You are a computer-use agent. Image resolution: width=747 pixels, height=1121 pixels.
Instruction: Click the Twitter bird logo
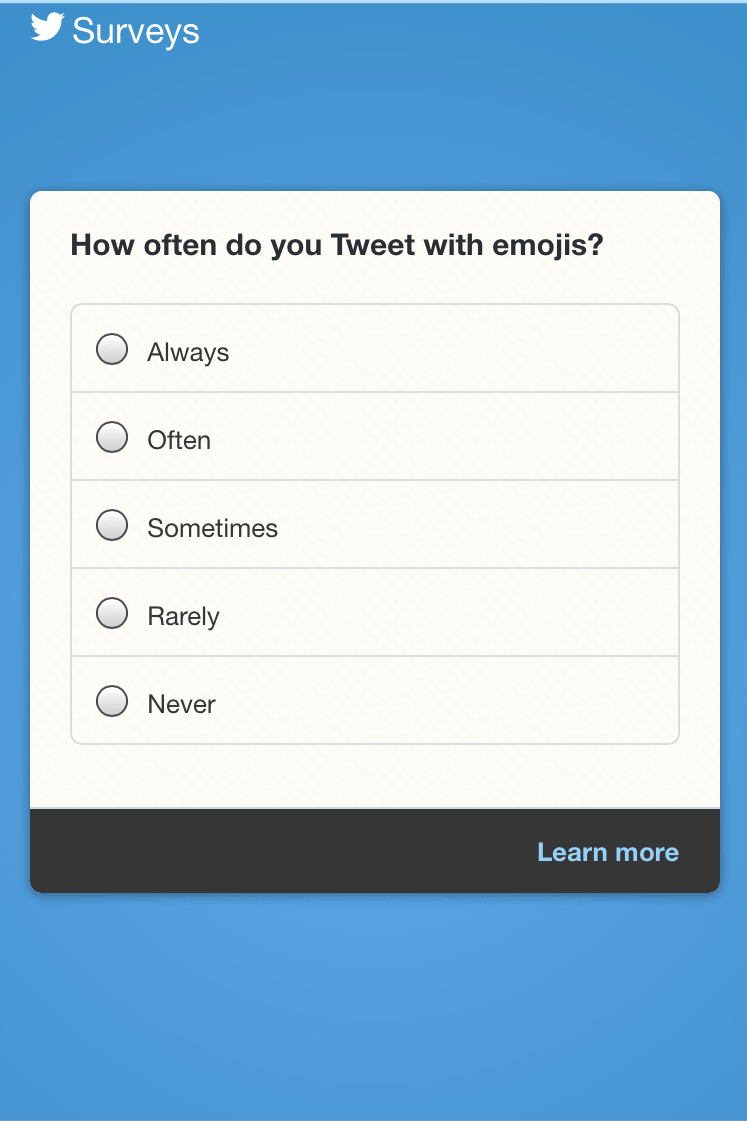click(47, 28)
